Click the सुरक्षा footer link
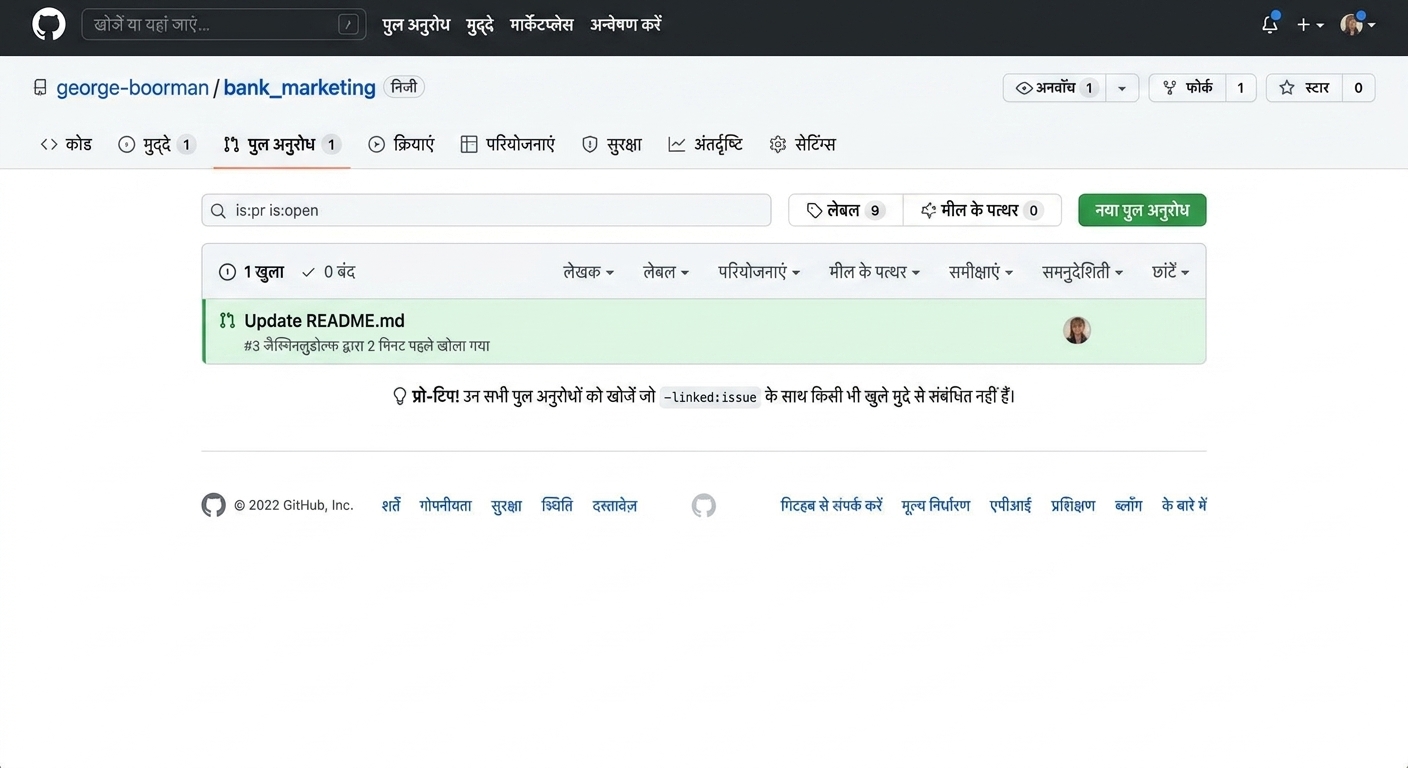This screenshot has height=768, width=1408. 507,505
